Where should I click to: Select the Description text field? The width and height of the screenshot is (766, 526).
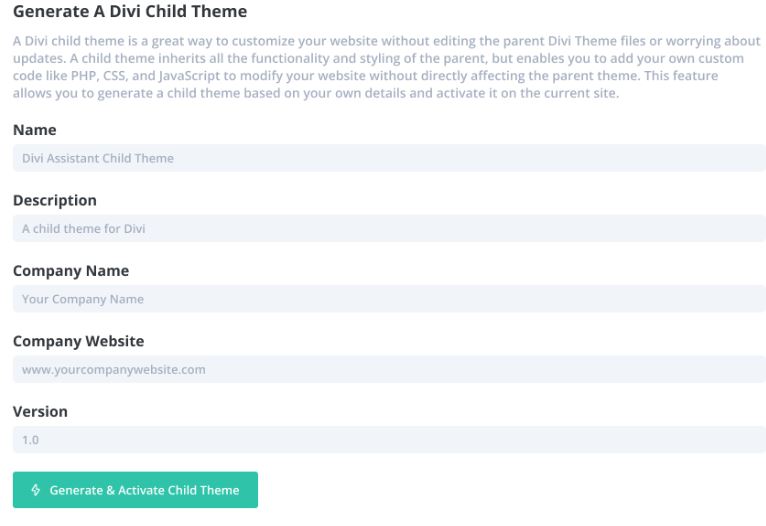tap(389, 228)
